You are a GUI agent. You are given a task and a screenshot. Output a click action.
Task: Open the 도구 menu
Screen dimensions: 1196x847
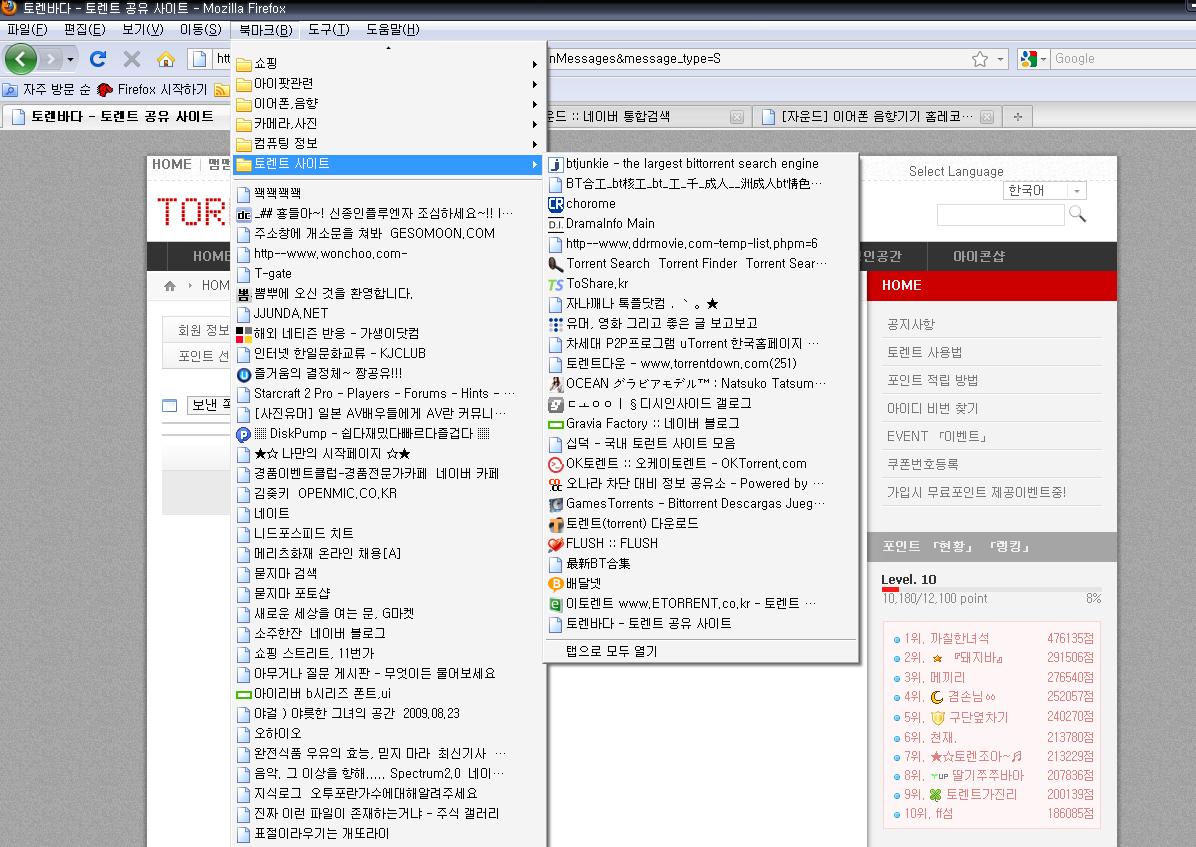click(329, 30)
